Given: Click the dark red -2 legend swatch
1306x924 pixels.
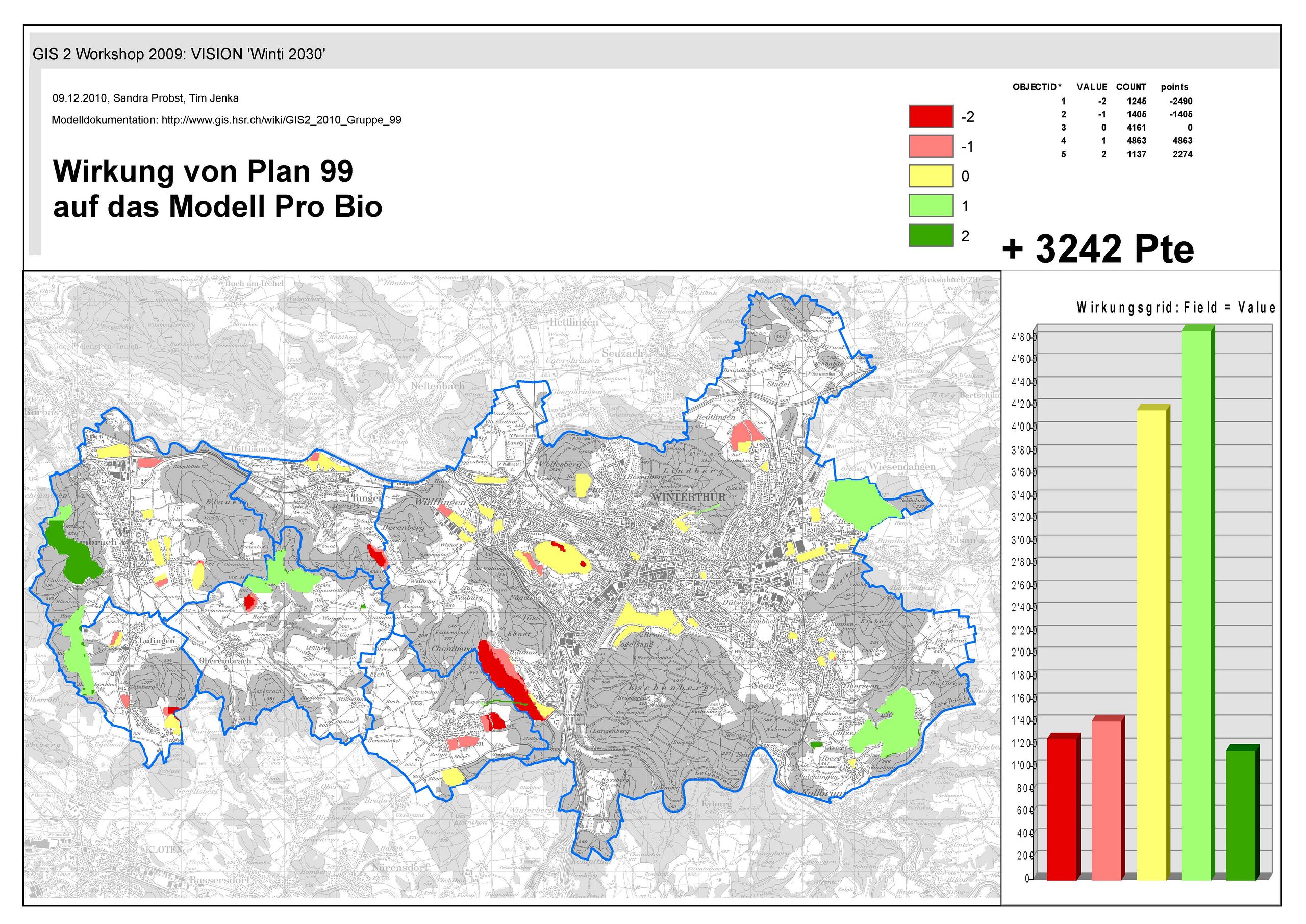Looking at the screenshot, I should coord(931,116).
